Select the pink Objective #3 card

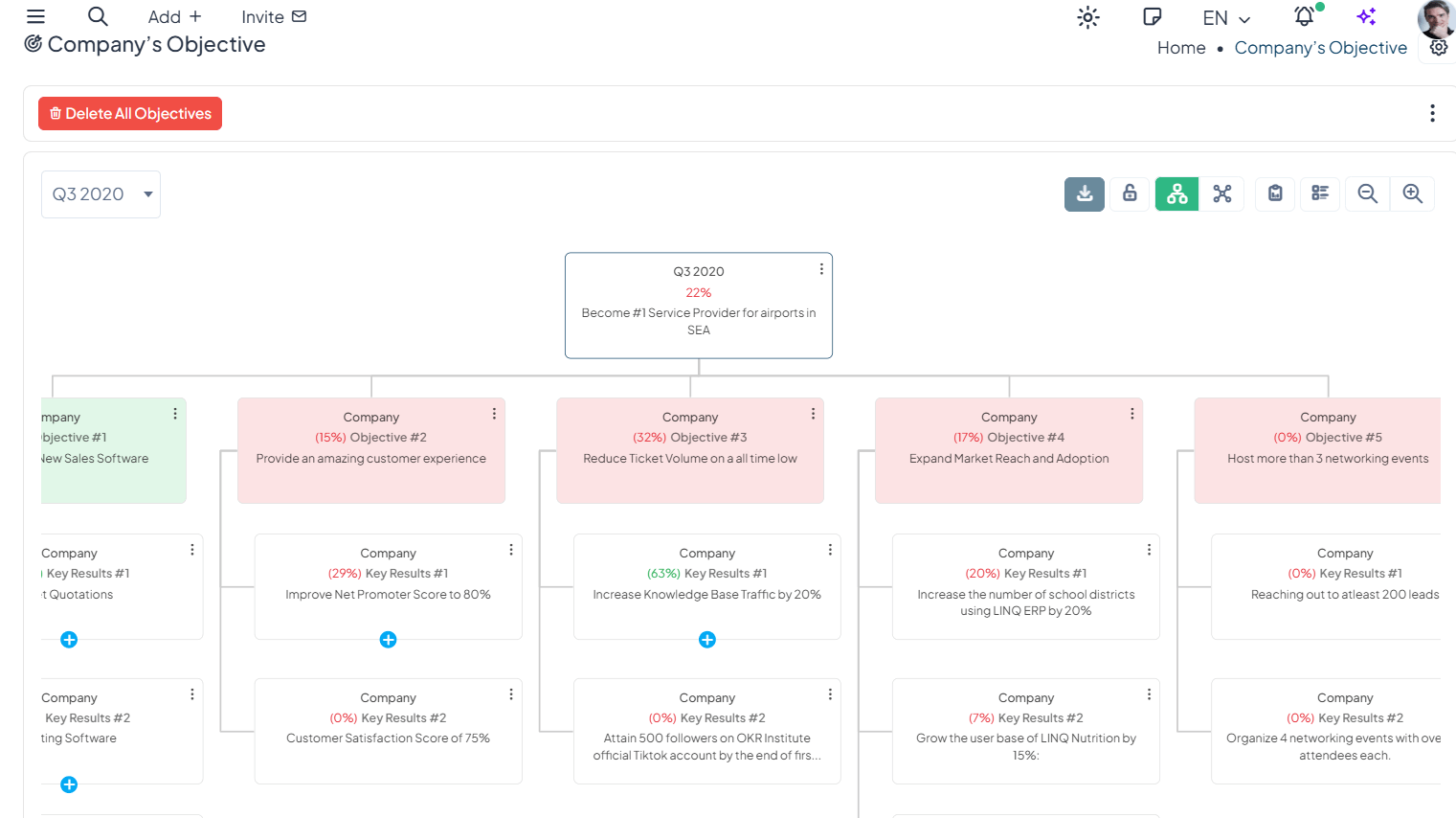click(x=689, y=450)
